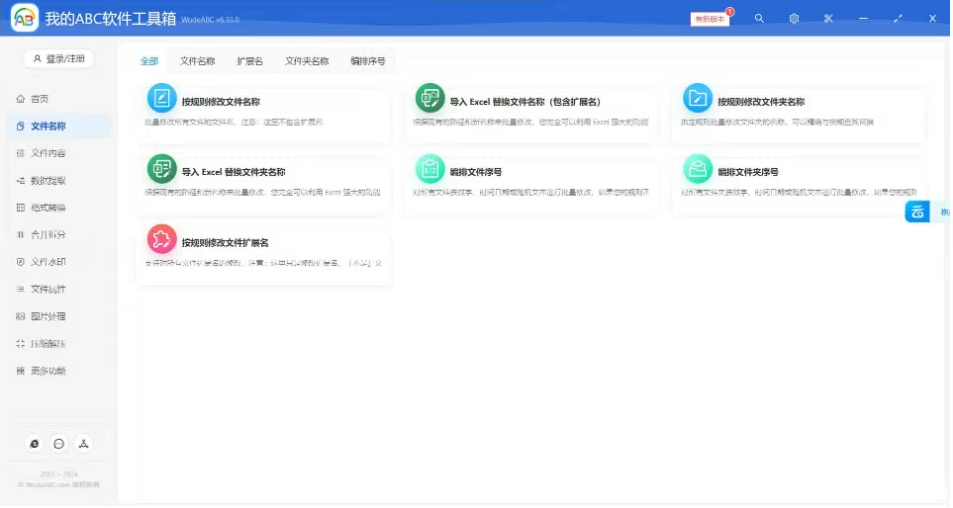Click the 登录/注册 button
The width and height of the screenshot is (953, 508).
[59, 59]
